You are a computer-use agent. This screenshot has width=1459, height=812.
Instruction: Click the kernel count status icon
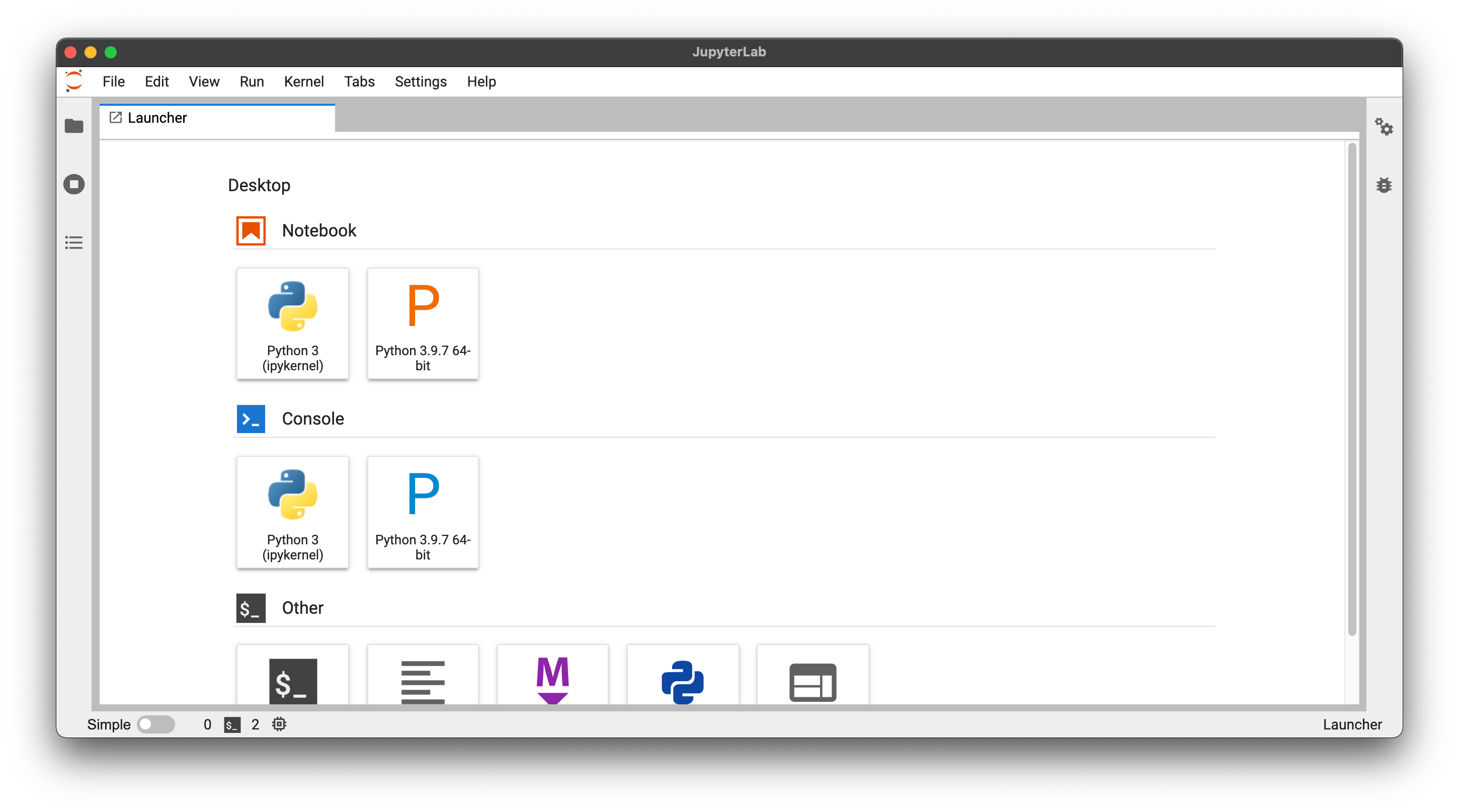[x=279, y=724]
